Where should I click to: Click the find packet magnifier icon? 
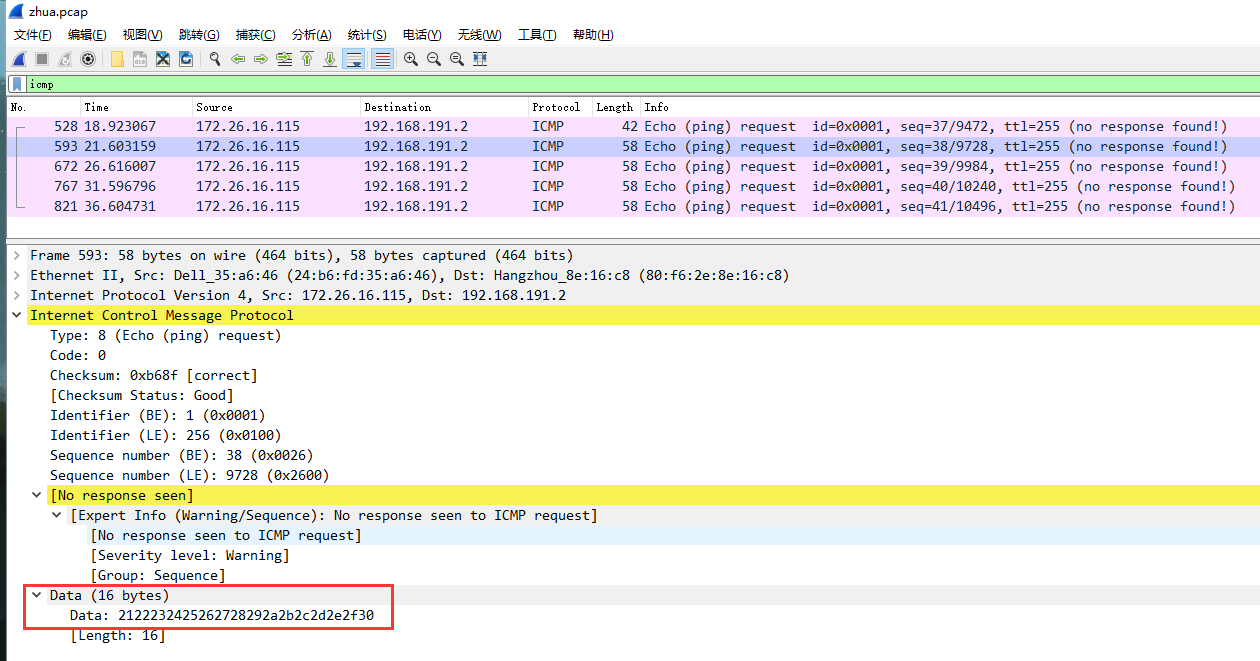[x=214, y=59]
